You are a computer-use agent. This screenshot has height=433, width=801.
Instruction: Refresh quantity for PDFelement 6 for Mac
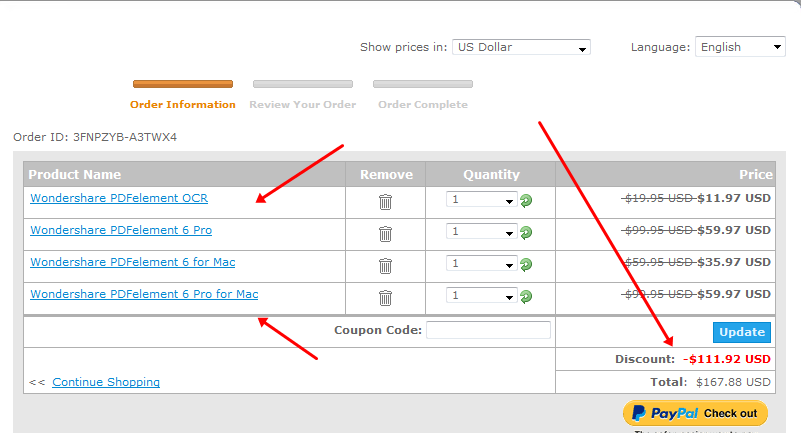pyautogui.click(x=526, y=264)
